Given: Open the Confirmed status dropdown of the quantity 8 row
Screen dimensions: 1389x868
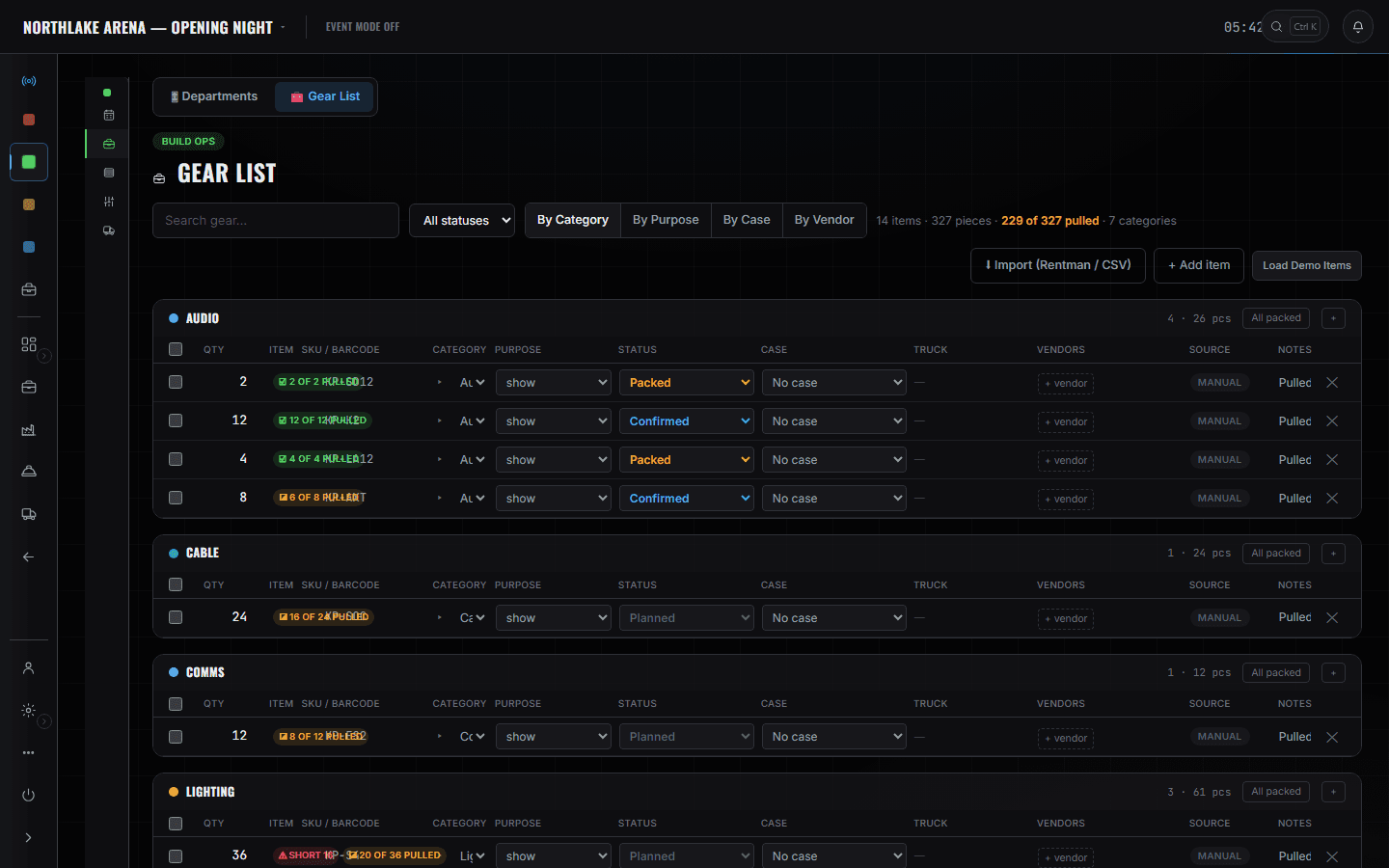Looking at the screenshot, I should [x=686, y=499].
